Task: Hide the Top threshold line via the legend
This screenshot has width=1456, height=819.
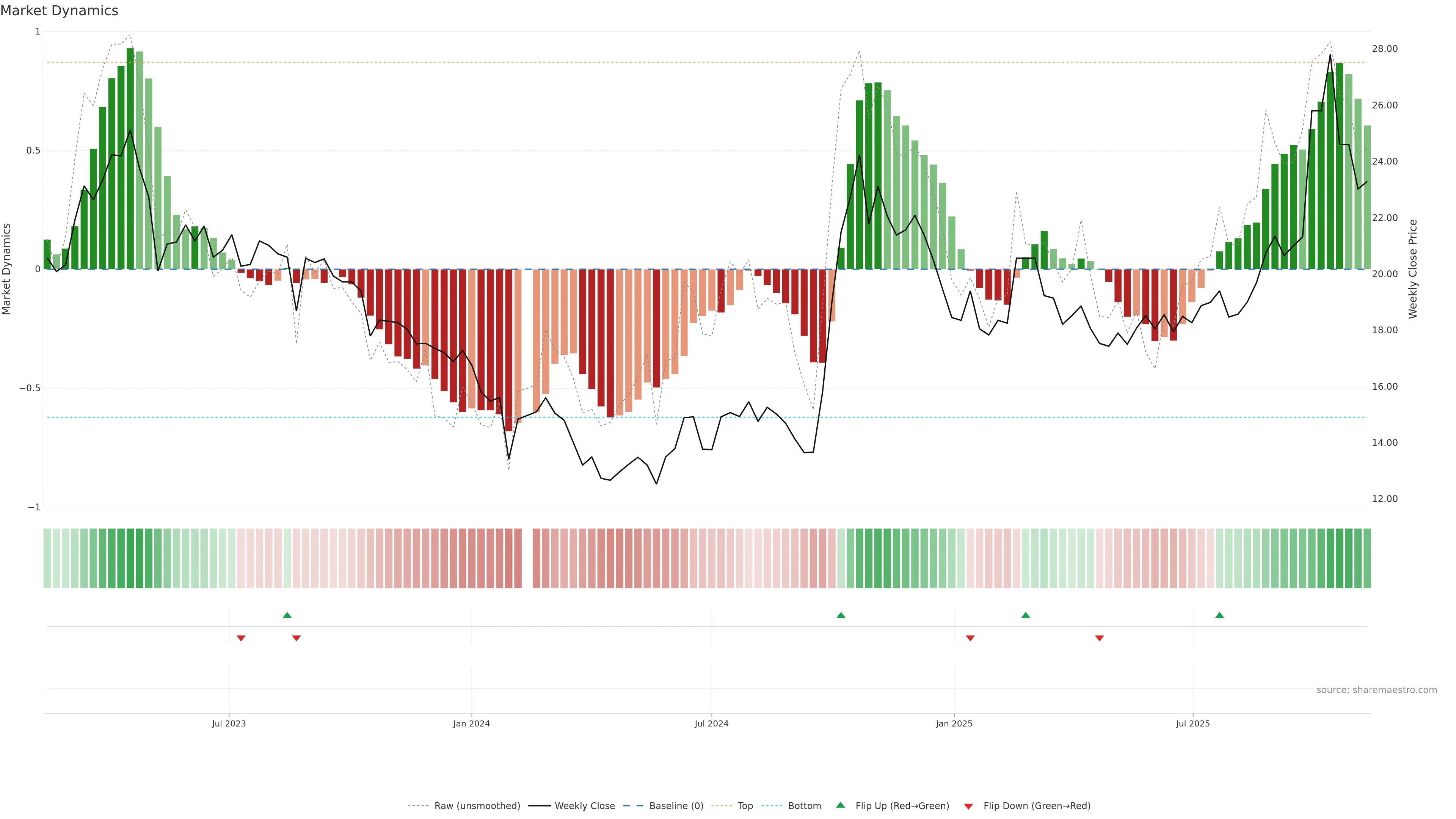Action: click(745, 806)
